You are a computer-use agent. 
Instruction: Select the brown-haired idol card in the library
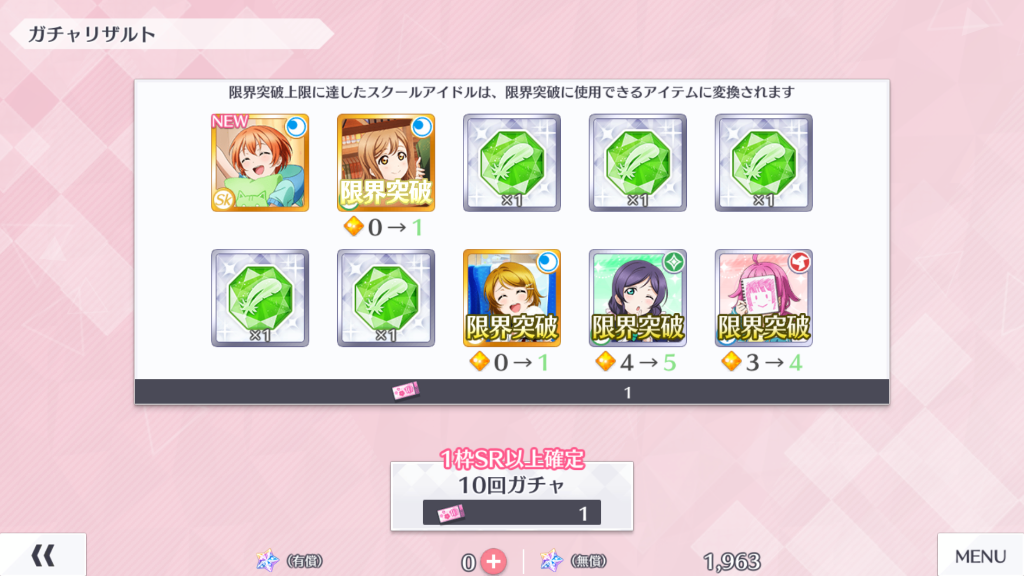click(x=386, y=163)
